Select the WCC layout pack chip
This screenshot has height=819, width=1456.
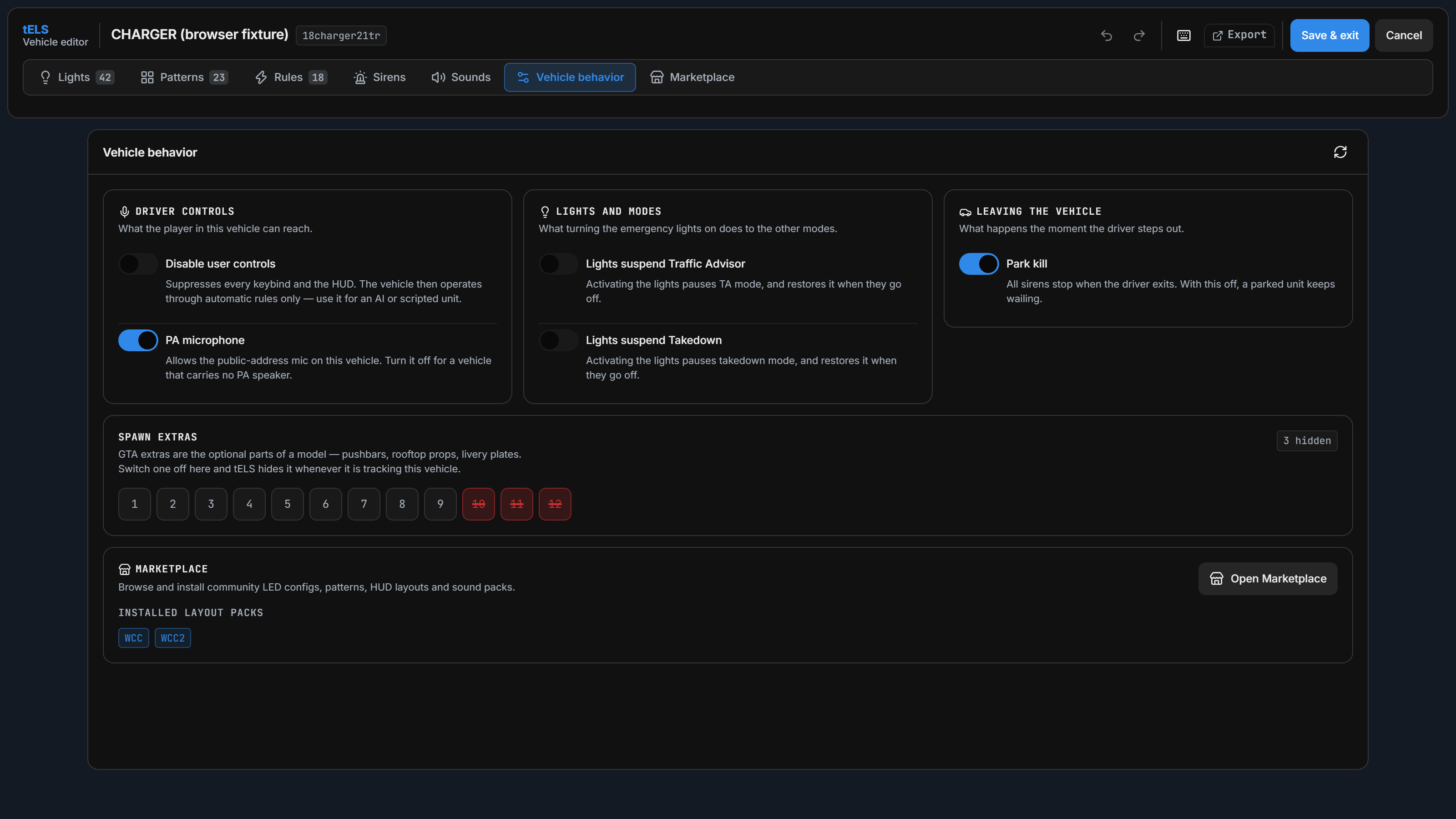133,638
